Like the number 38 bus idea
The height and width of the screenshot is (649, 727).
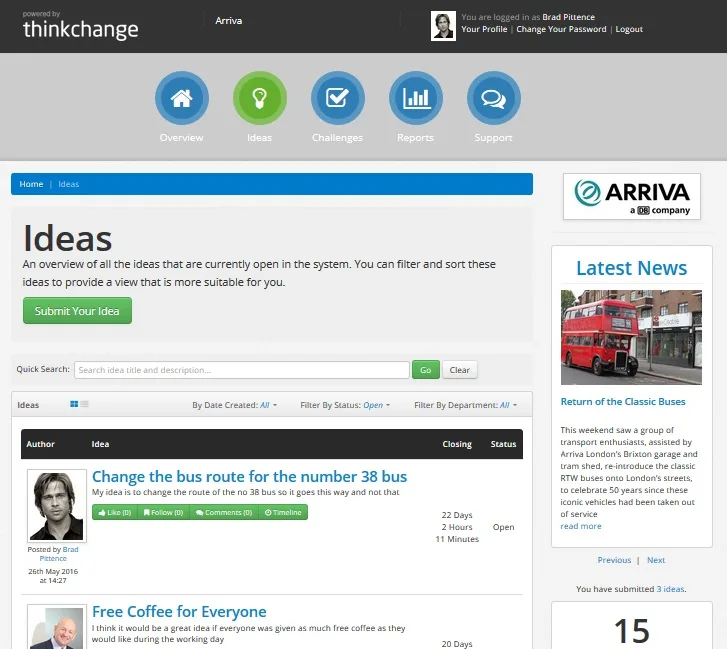click(x=115, y=512)
